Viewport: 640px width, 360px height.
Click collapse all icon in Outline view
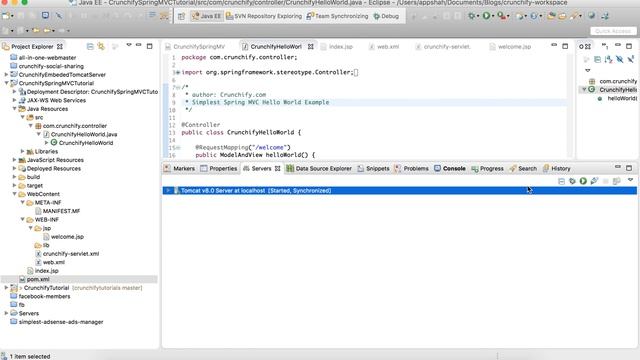coord(598,60)
